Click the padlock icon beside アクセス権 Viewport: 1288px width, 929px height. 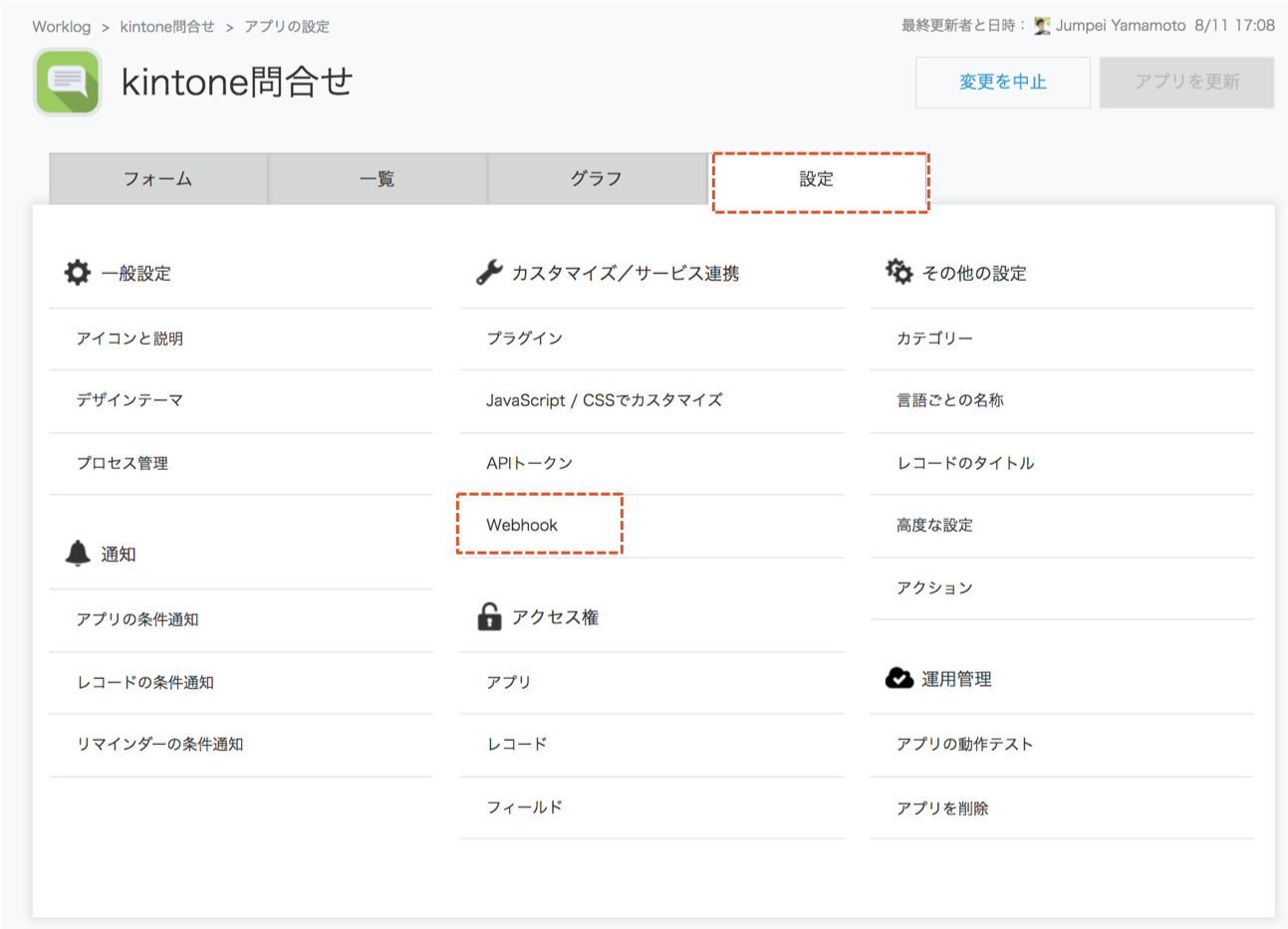[x=489, y=617]
